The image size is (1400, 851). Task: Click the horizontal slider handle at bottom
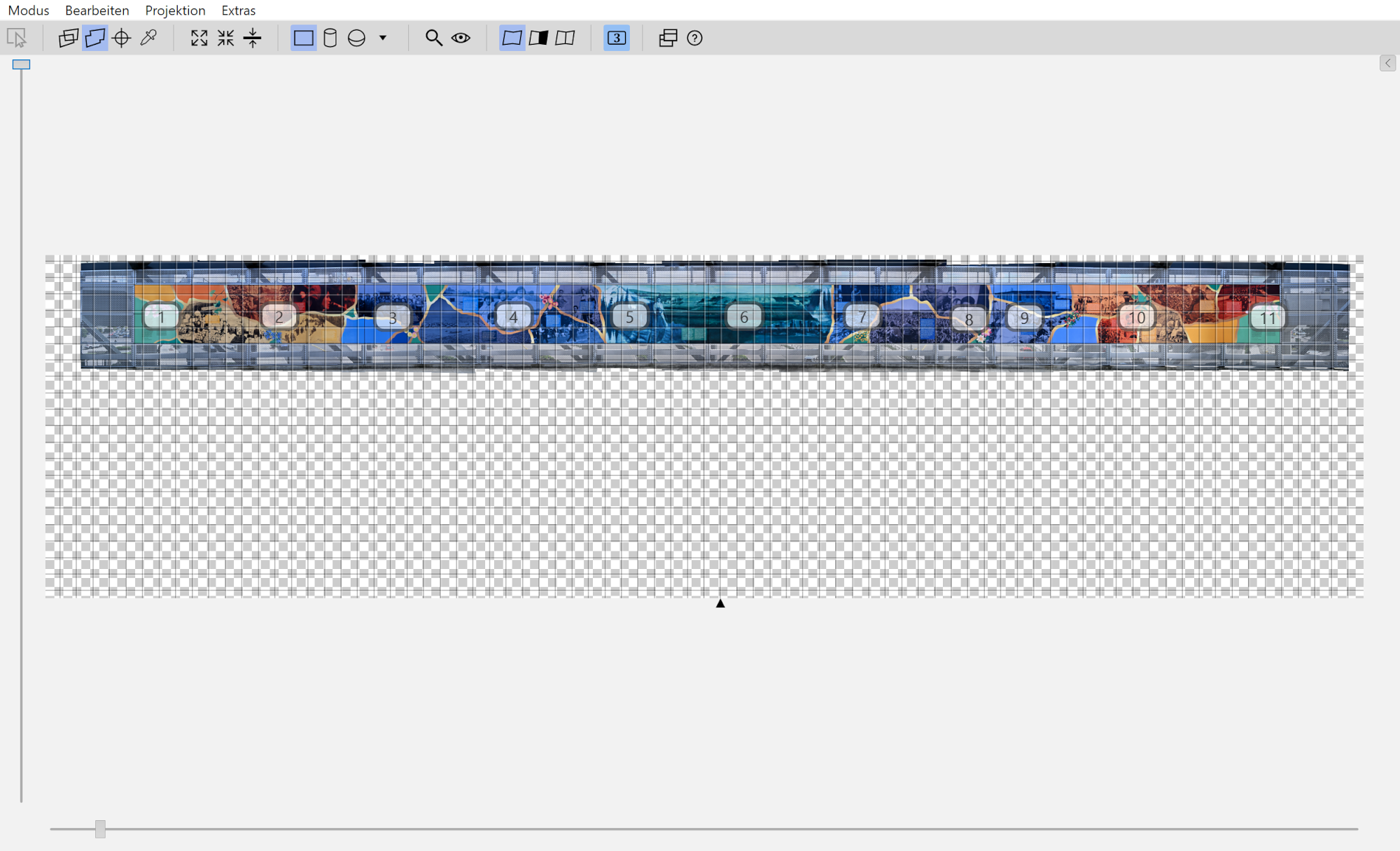pos(100,829)
